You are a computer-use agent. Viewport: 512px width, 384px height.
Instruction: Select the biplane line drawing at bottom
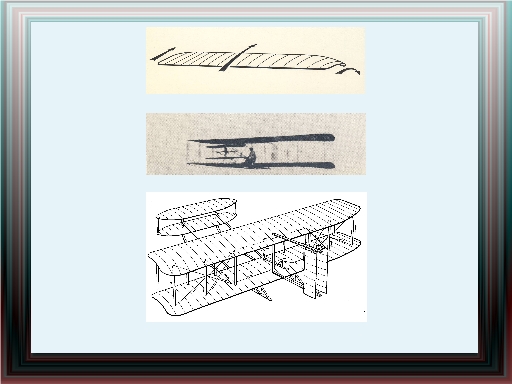[x=256, y=257]
